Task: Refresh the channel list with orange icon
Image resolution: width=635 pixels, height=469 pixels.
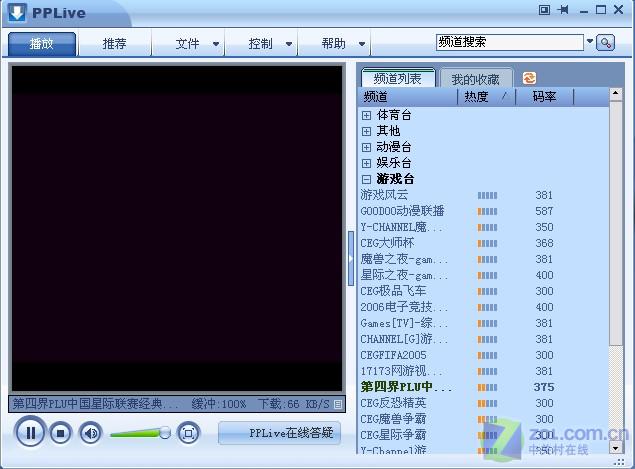Action: (x=529, y=78)
